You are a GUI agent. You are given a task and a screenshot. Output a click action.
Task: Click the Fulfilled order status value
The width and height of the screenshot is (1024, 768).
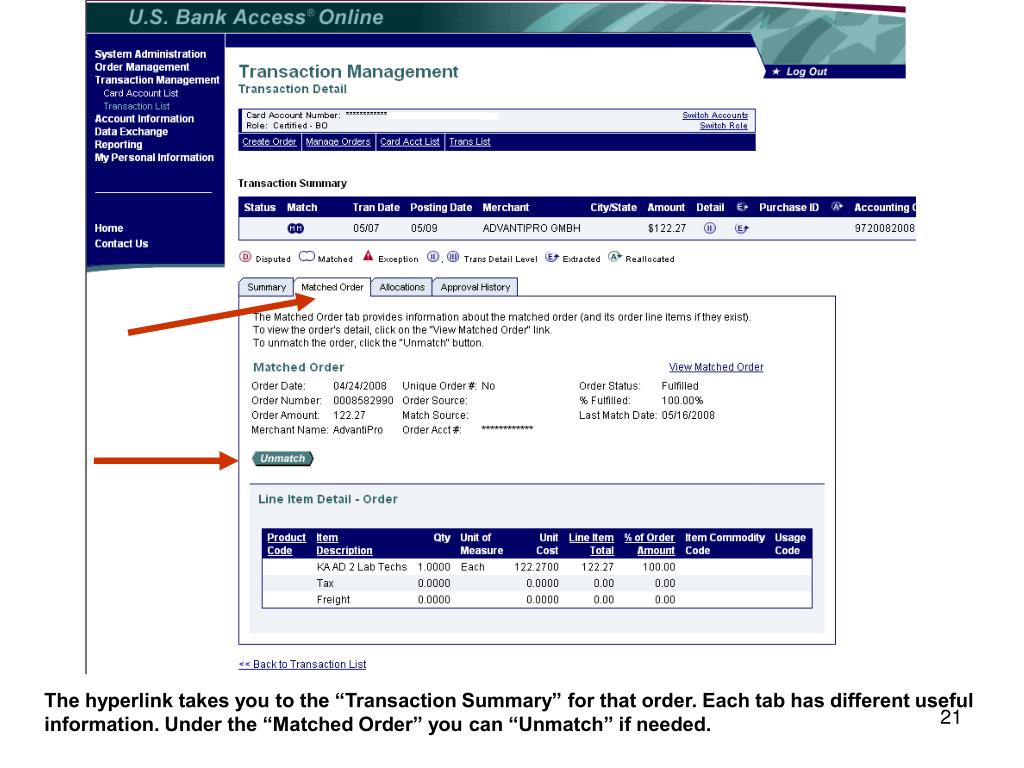point(680,386)
